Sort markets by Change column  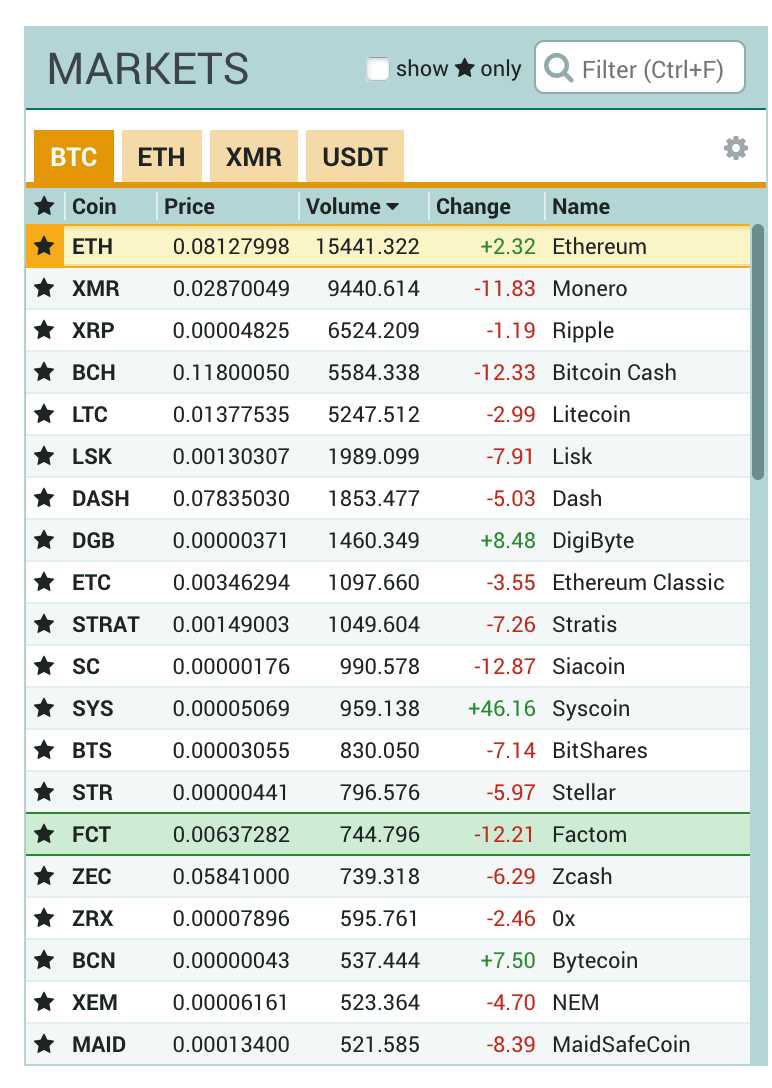pyautogui.click(x=473, y=207)
